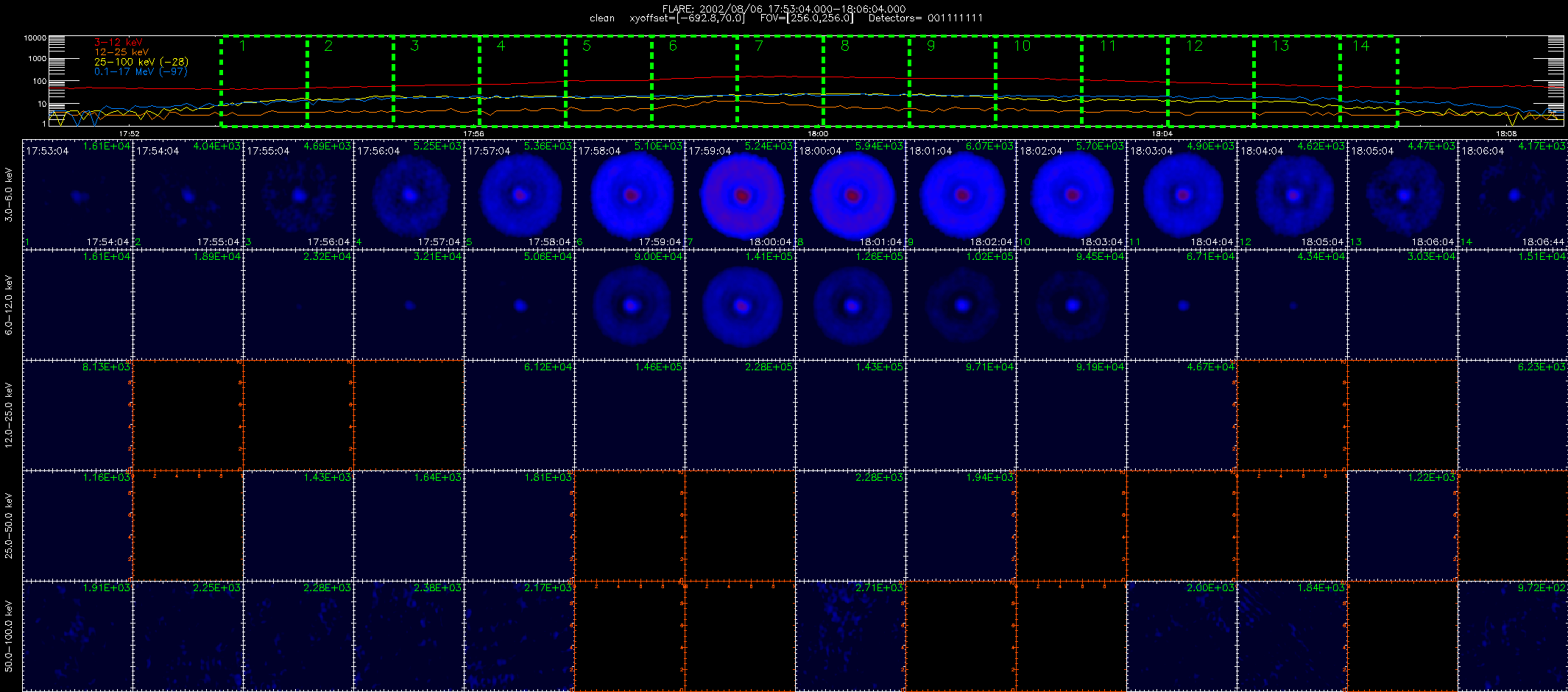Open the 25.0-50.0 keV image labeled 1.16E+03

click(77, 526)
